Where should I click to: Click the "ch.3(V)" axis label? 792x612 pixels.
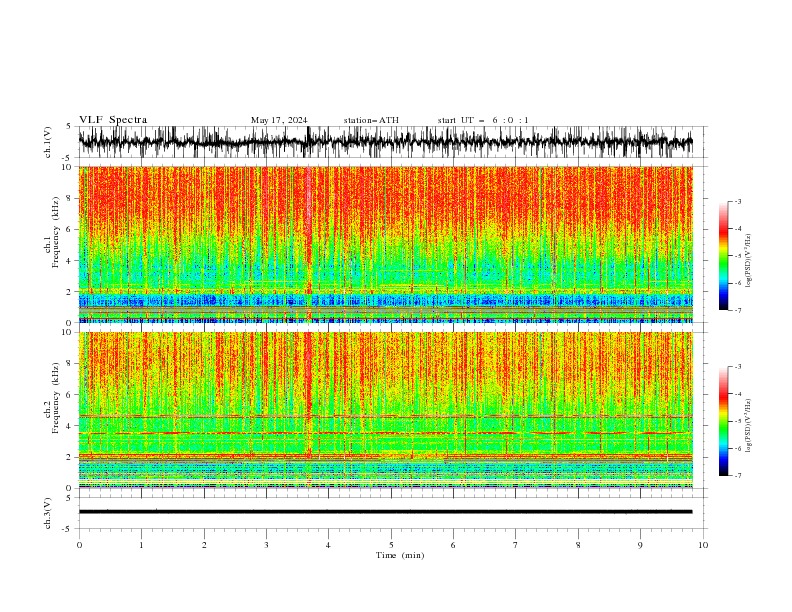click(48, 513)
